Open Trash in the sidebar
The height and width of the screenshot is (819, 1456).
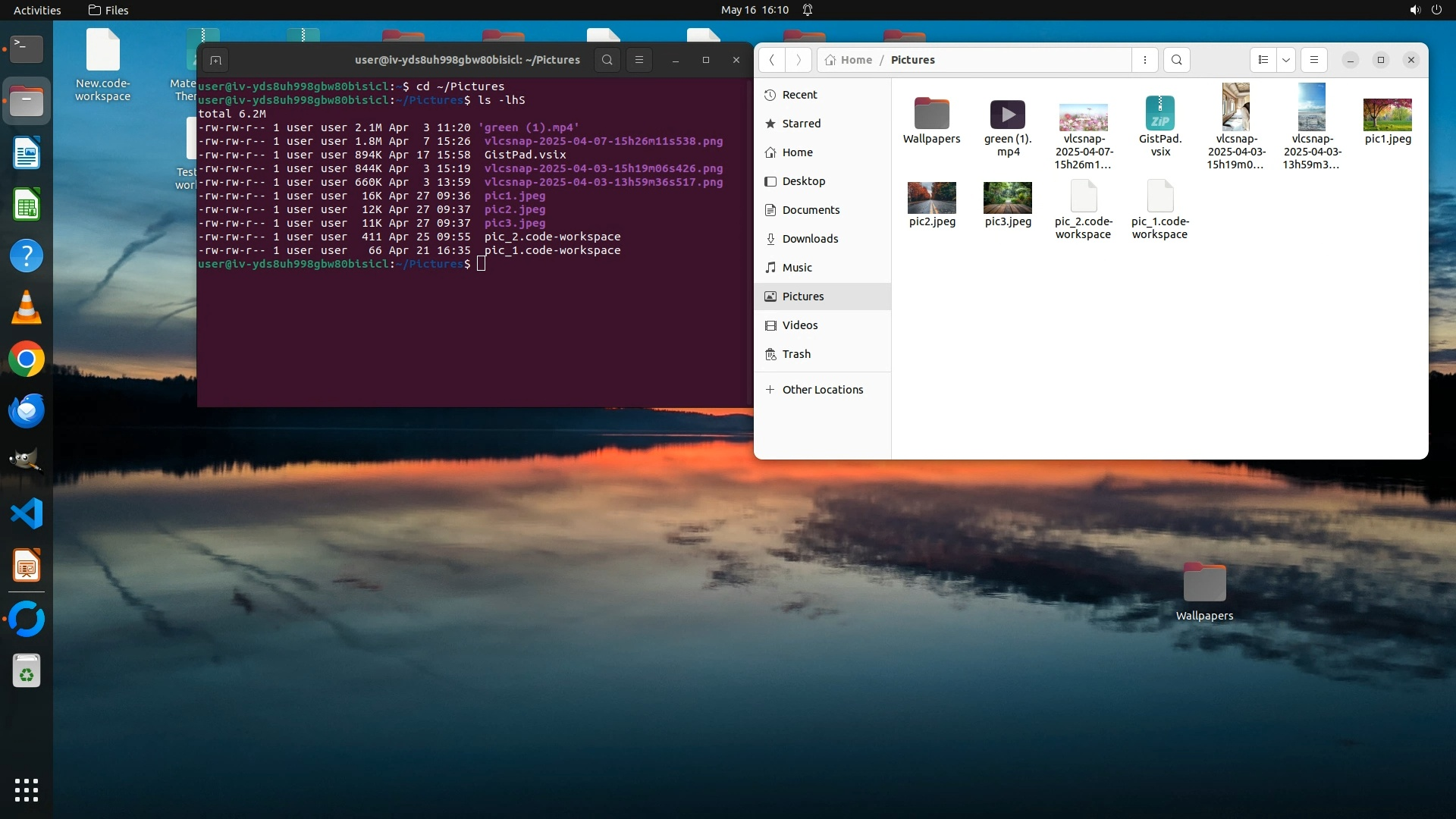tap(796, 354)
